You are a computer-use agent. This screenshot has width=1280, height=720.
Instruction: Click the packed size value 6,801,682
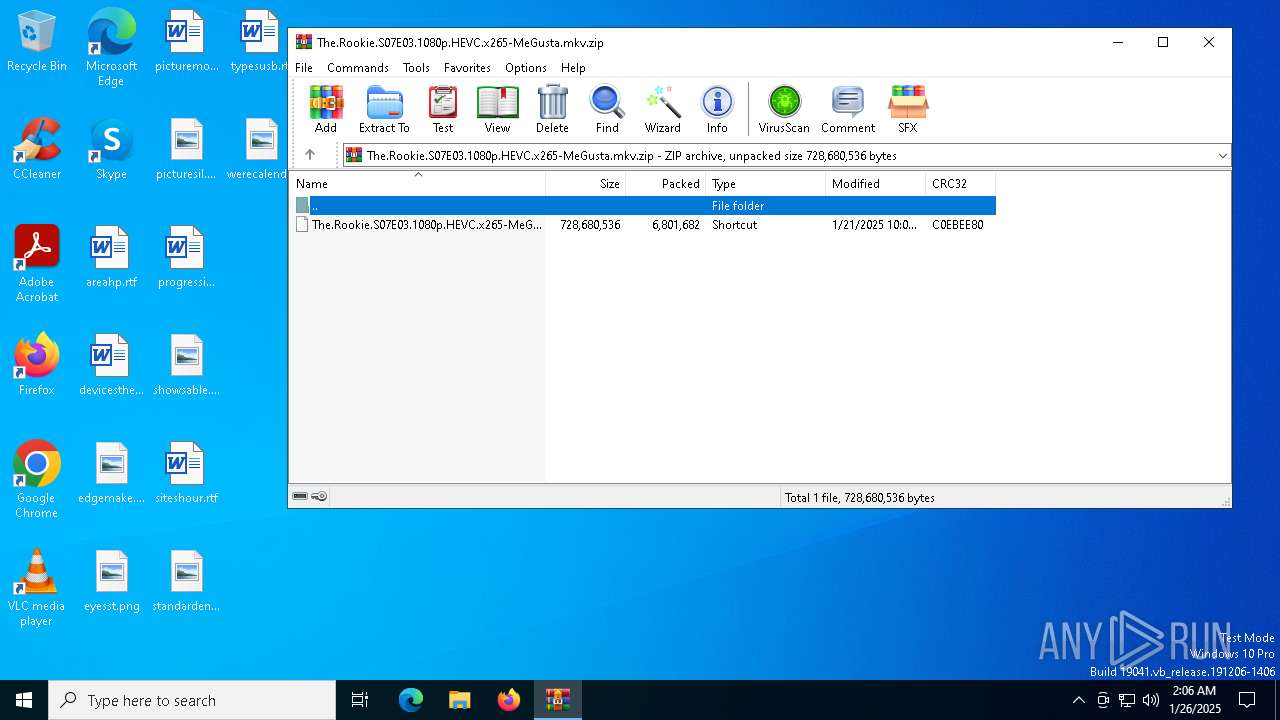point(676,225)
